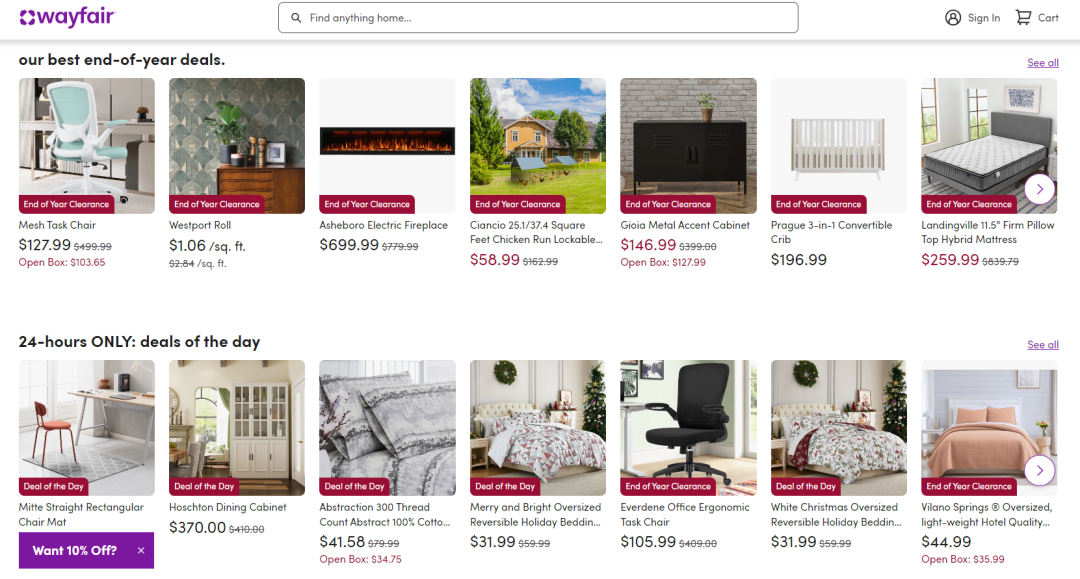
Task: Open the Mesh Task Chair image
Action: coord(87,145)
